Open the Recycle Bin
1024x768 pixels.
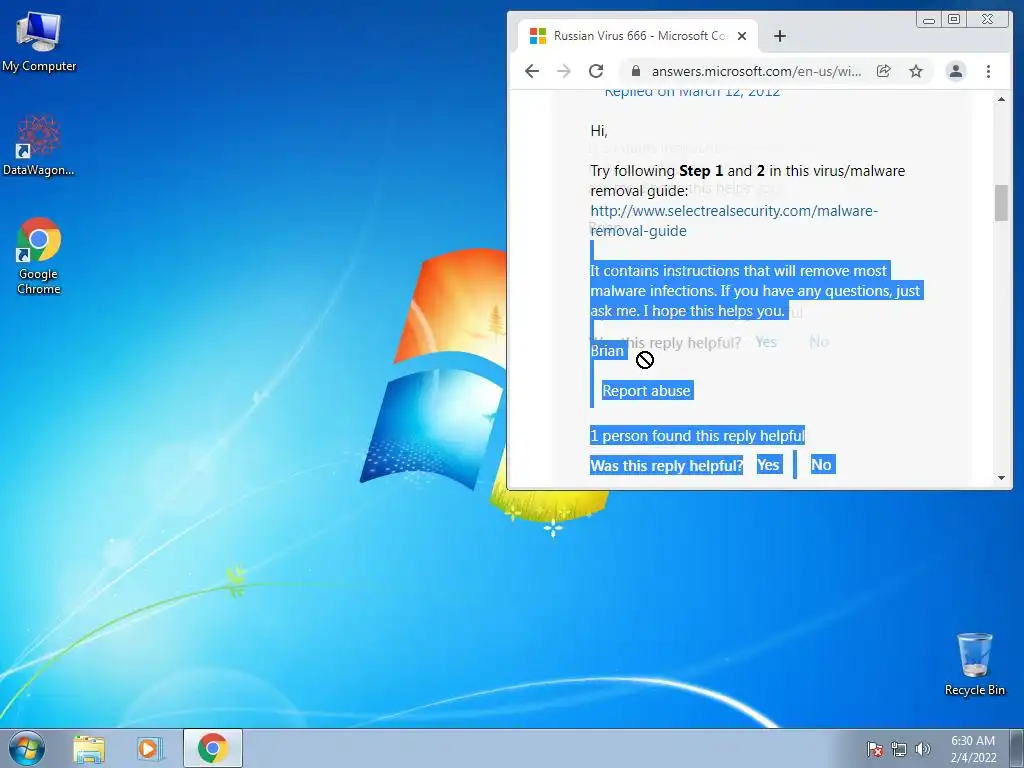(974, 664)
